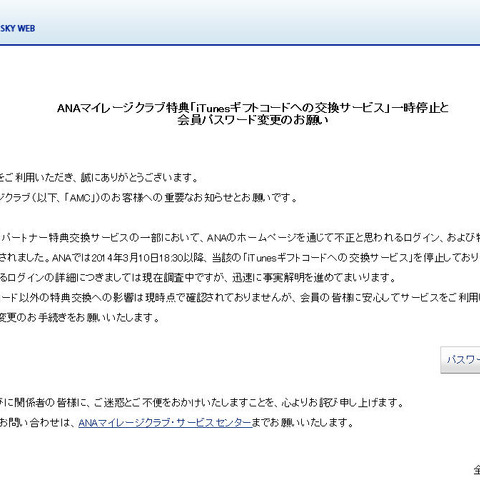The width and height of the screenshot is (480, 480).
Task: Click the line mentioning 「AMC」のお客様
Action: 149,198
